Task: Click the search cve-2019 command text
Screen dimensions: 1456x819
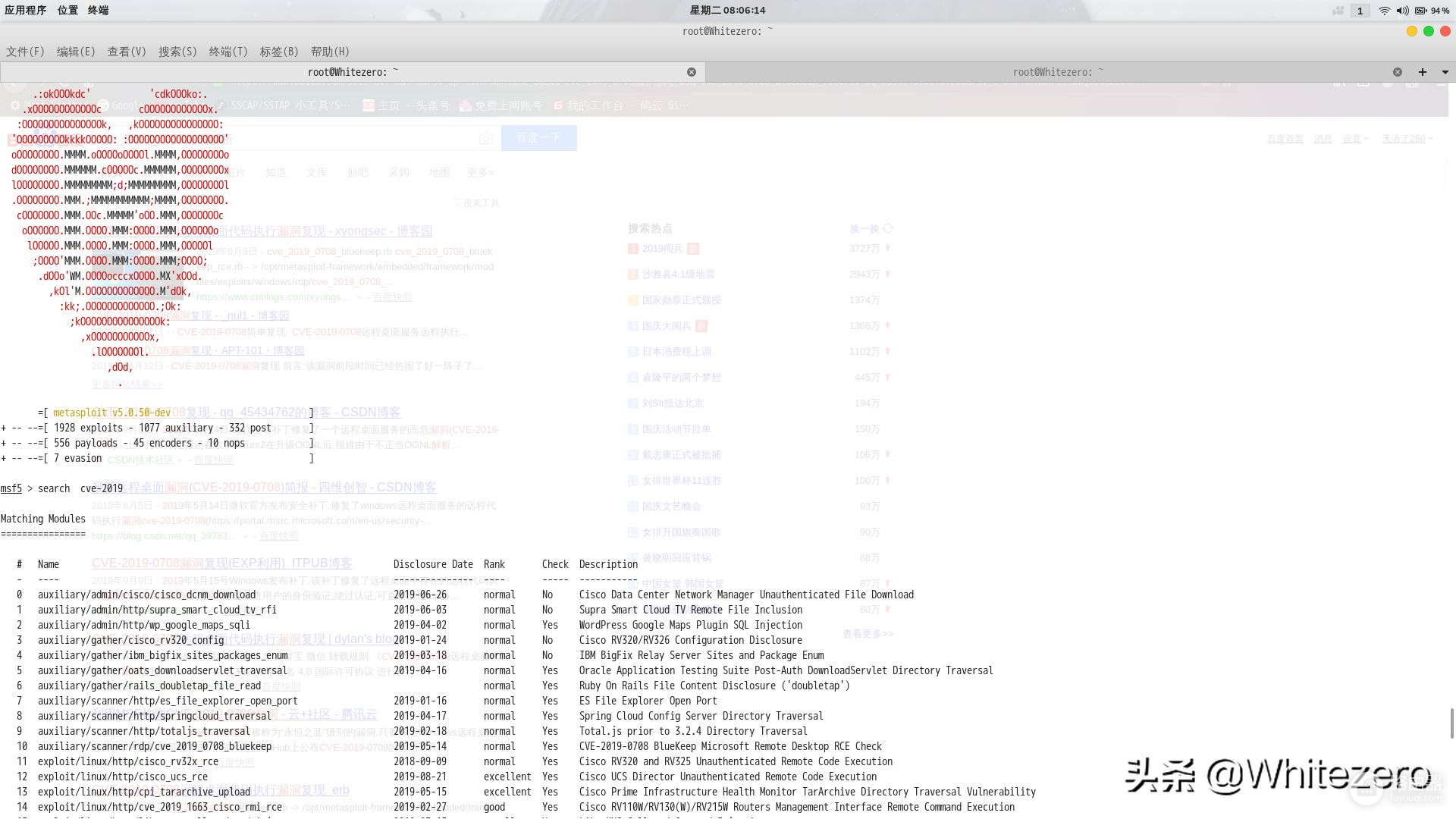Action: coord(80,488)
